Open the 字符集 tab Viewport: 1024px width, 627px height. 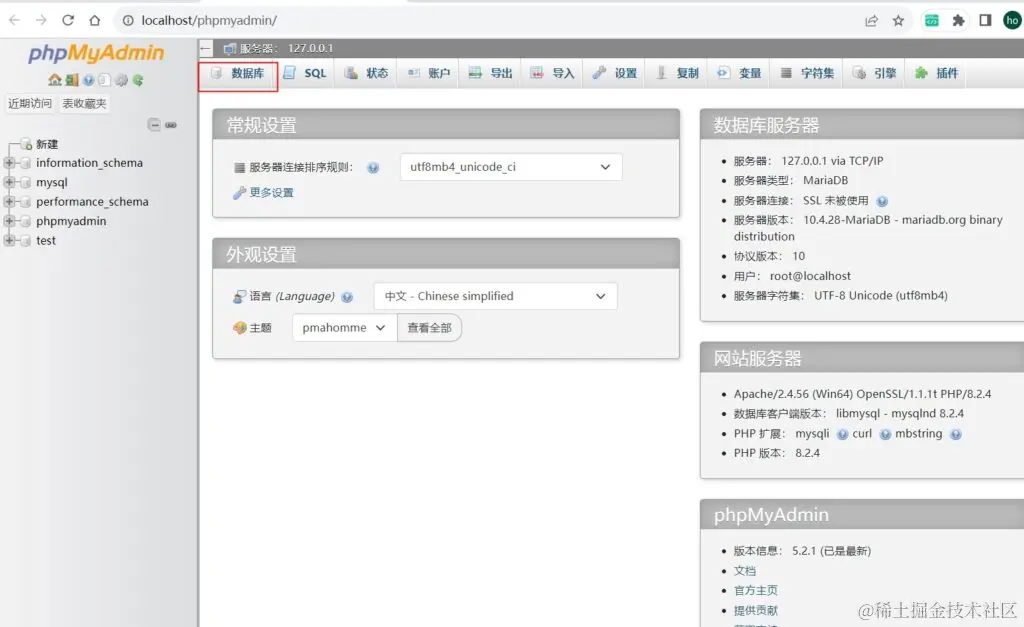[x=807, y=73]
